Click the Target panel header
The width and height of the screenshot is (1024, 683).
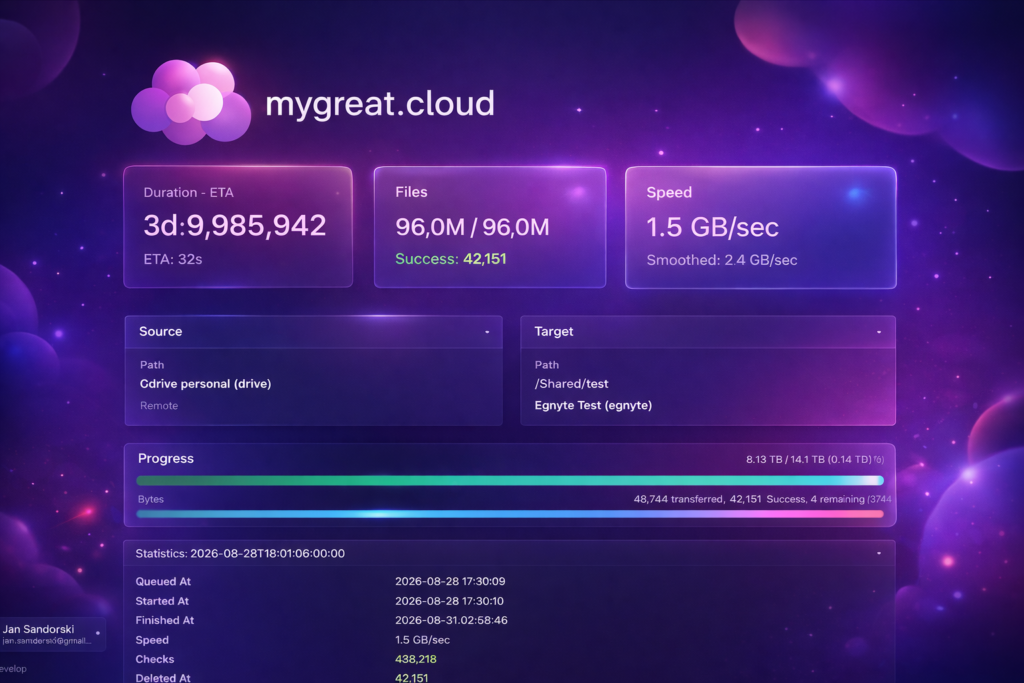tap(700, 331)
